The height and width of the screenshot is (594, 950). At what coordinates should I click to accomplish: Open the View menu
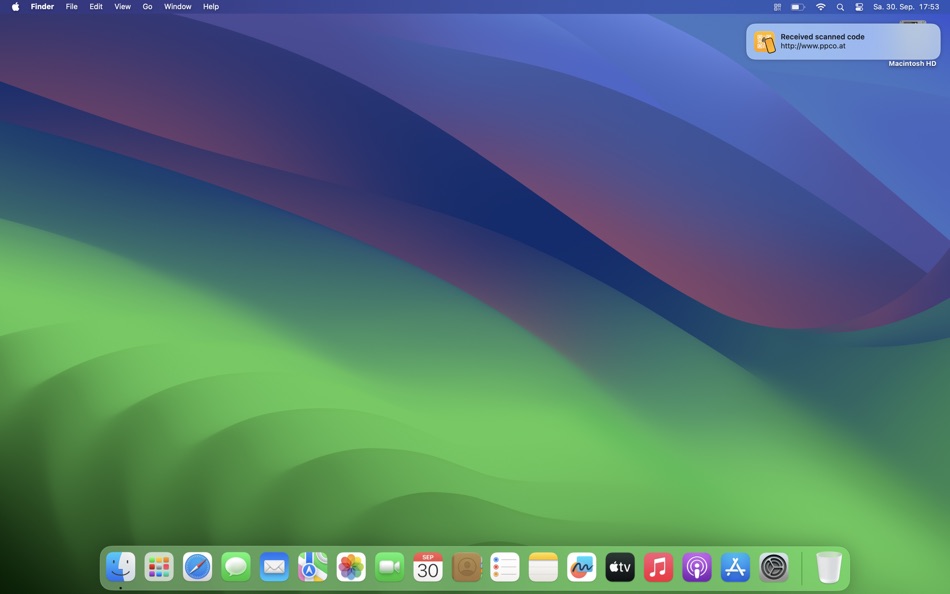coord(122,7)
